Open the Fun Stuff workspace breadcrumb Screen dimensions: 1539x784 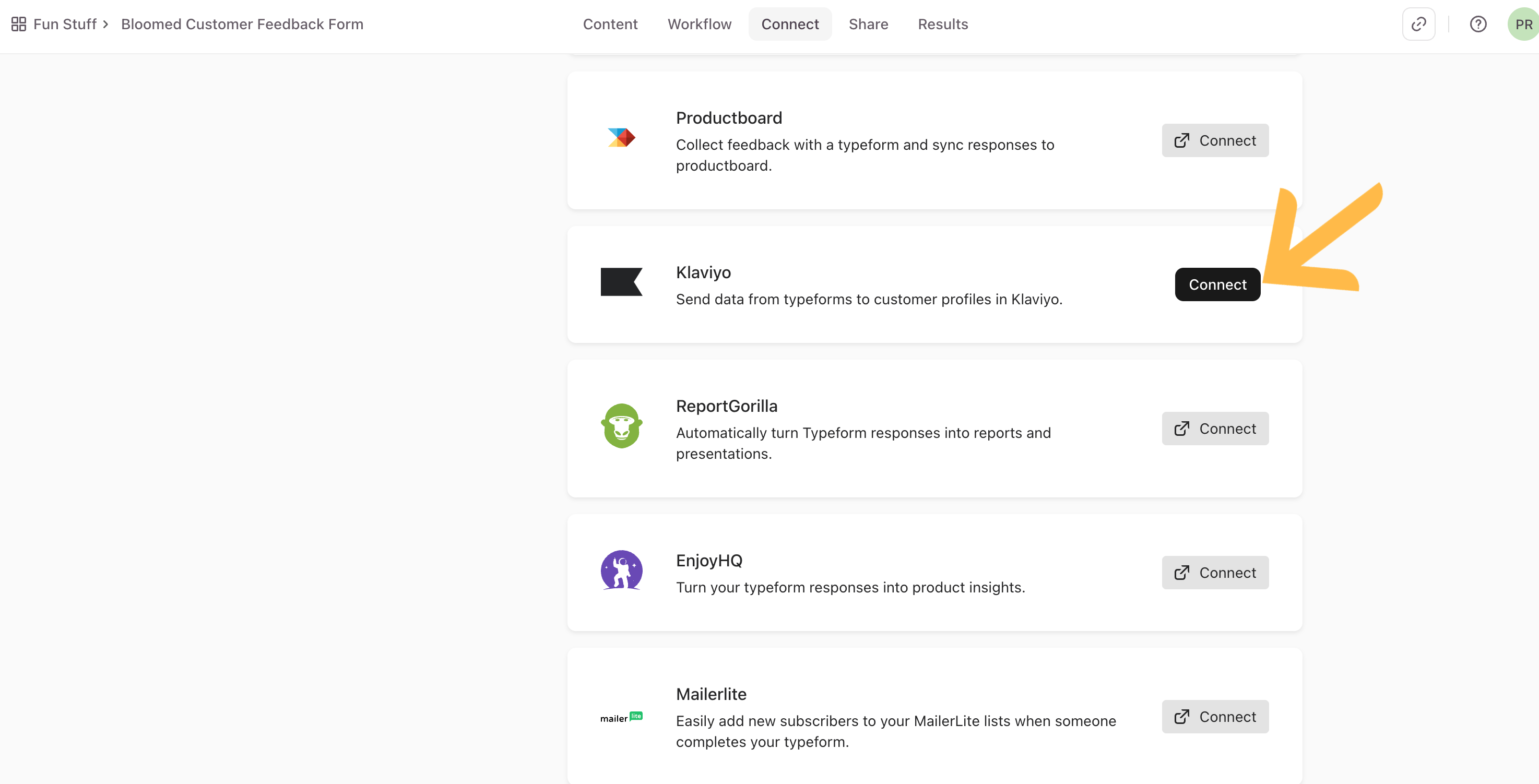coord(65,24)
